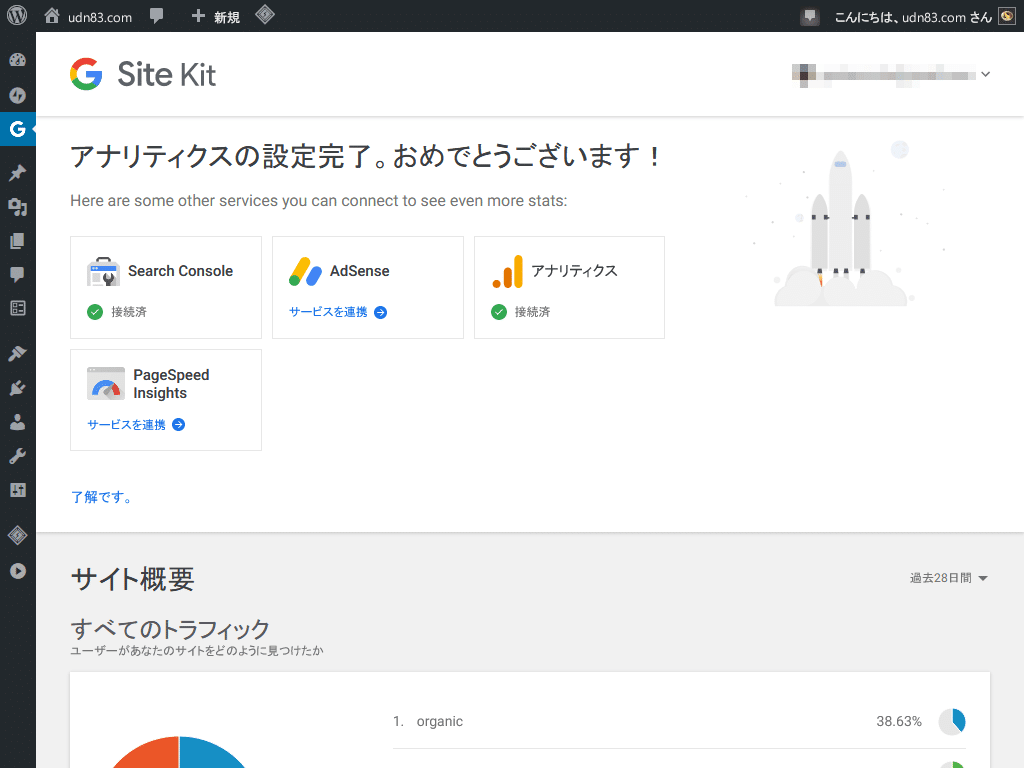
Task: Open Appearance brush icon in sidebar
Action: click(x=18, y=353)
